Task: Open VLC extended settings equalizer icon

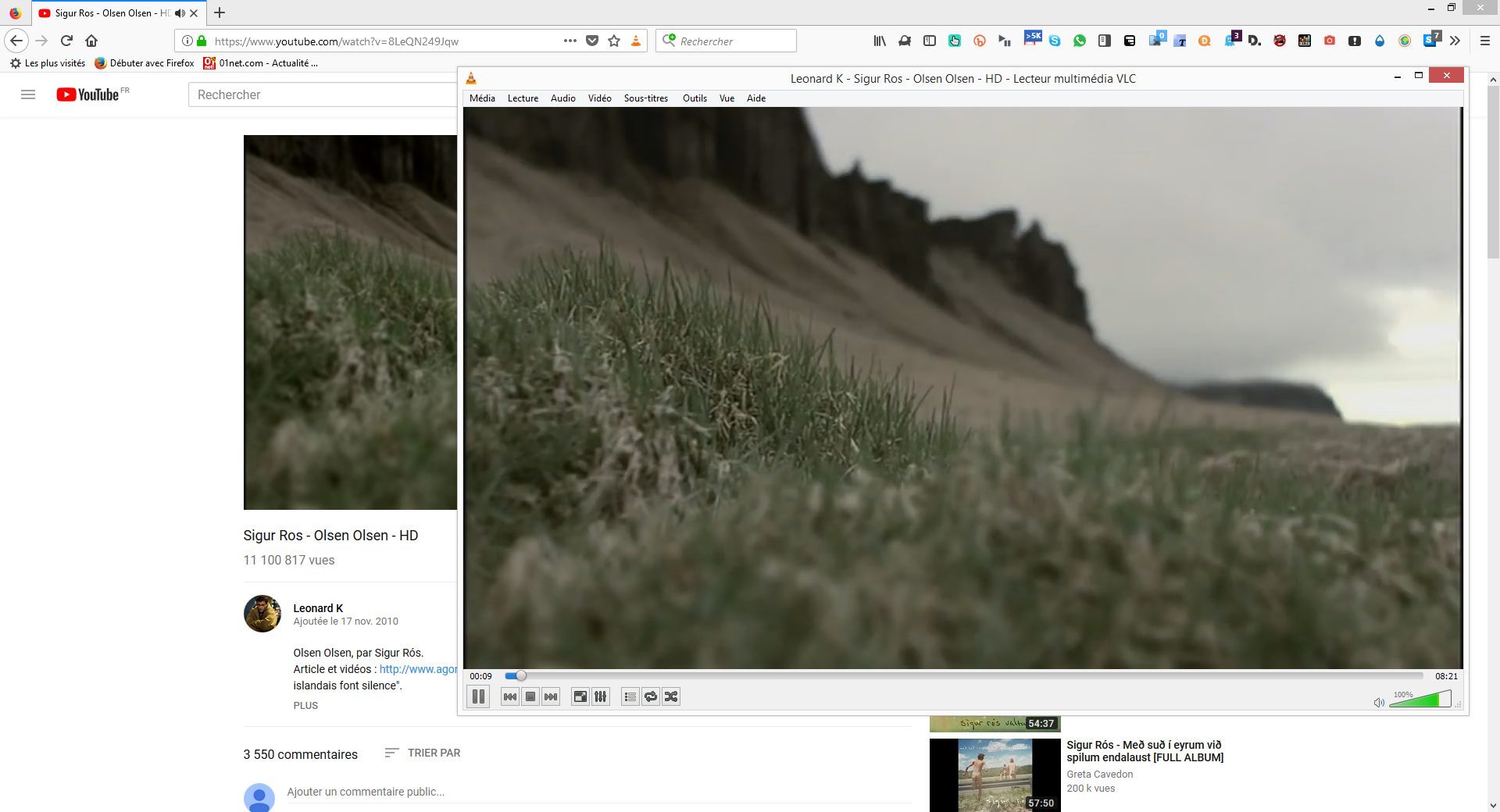Action: [x=601, y=696]
